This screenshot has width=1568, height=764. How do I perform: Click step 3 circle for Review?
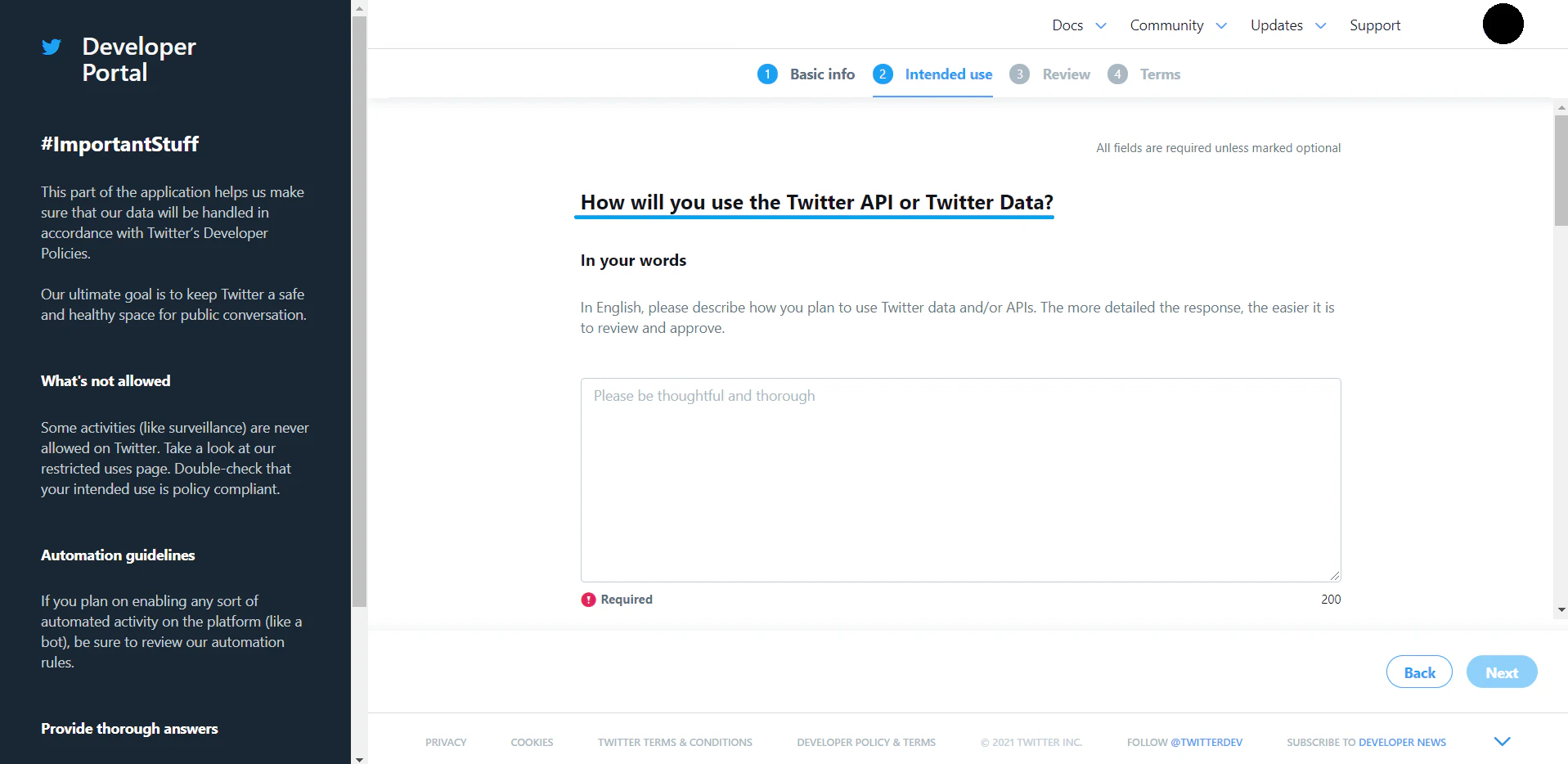tap(1019, 74)
